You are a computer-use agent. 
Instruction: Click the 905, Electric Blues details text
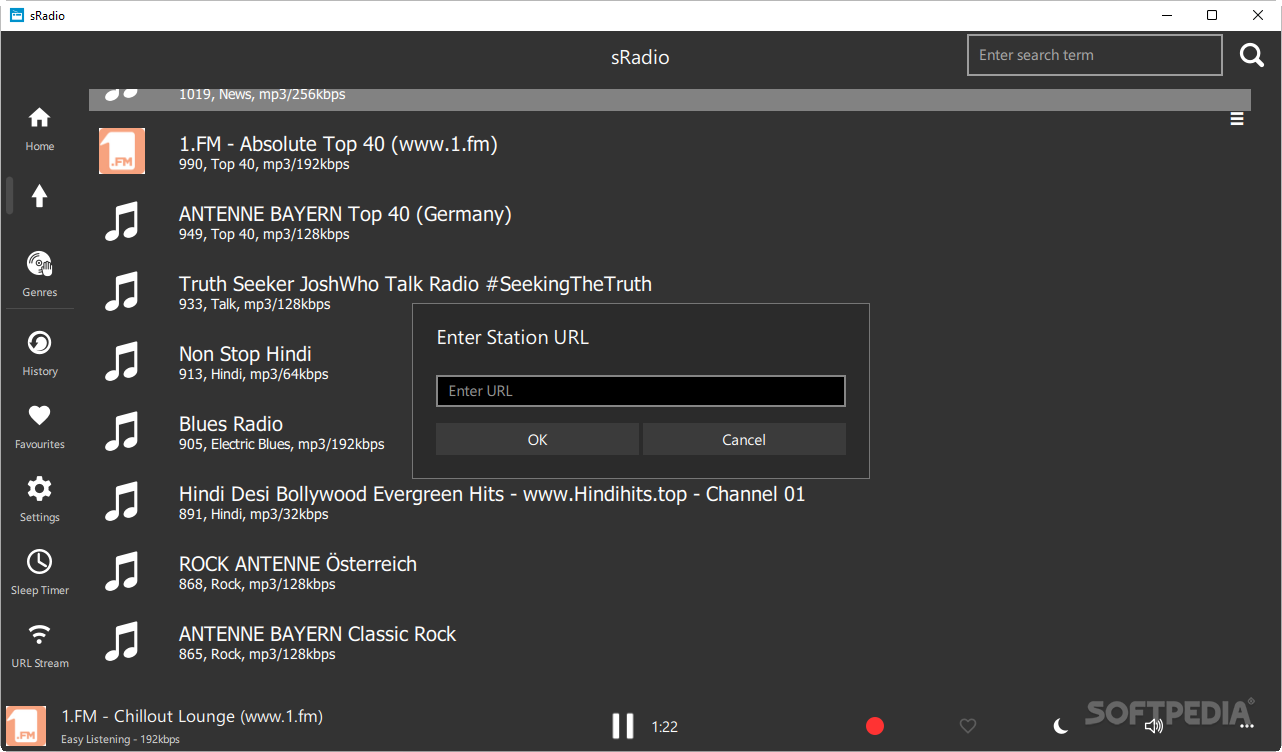pyautogui.click(x=281, y=444)
